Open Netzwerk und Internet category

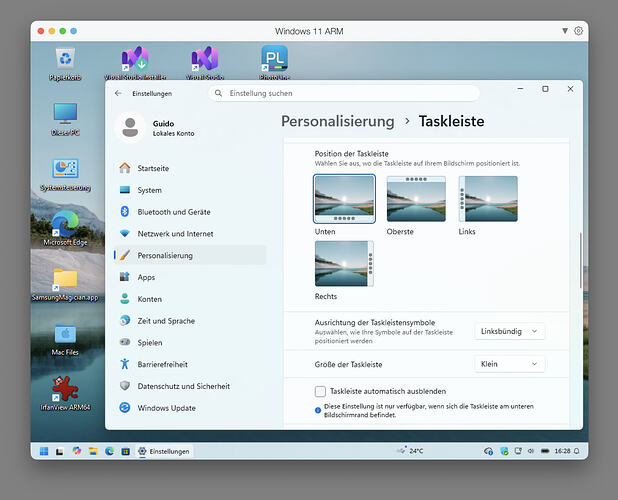(190, 234)
